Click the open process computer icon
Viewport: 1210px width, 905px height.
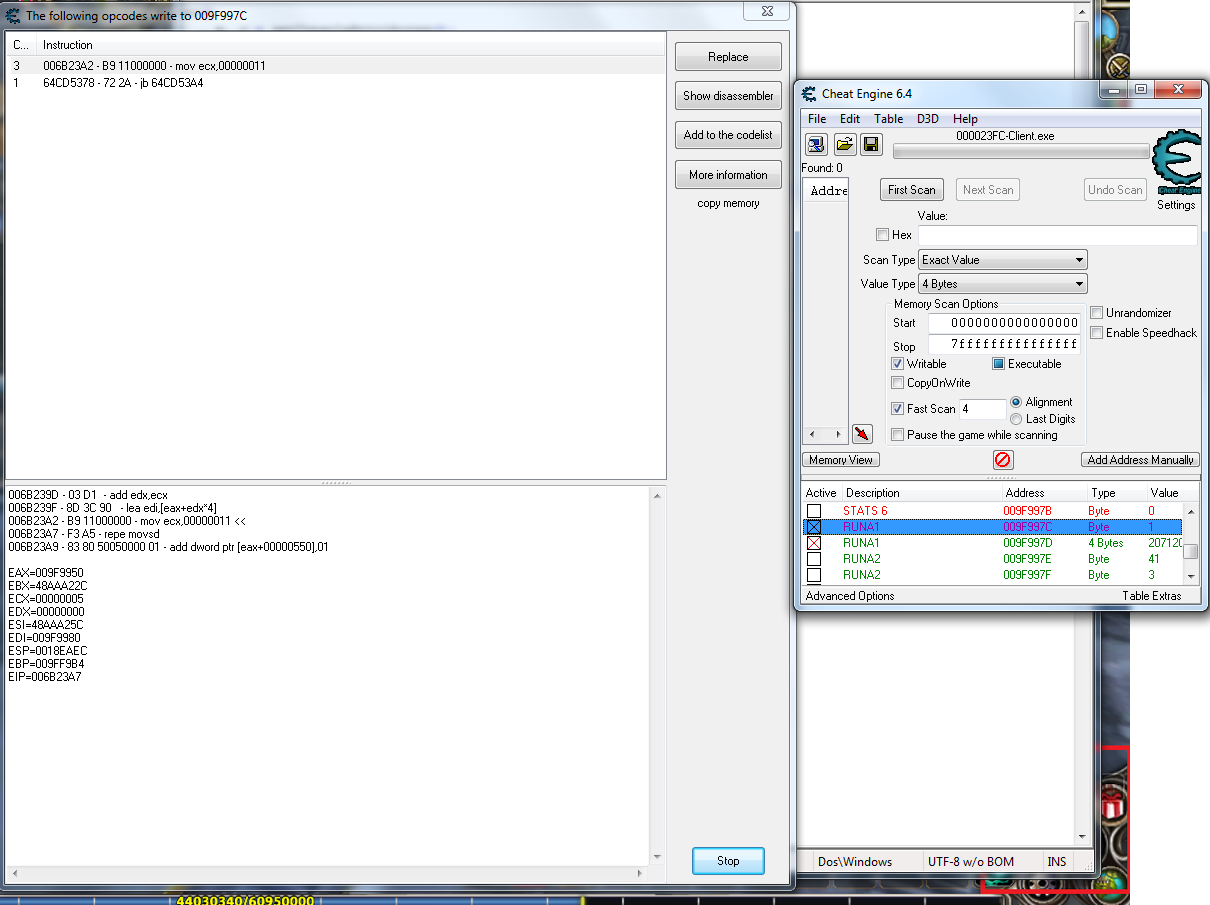(x=816, y=145)
